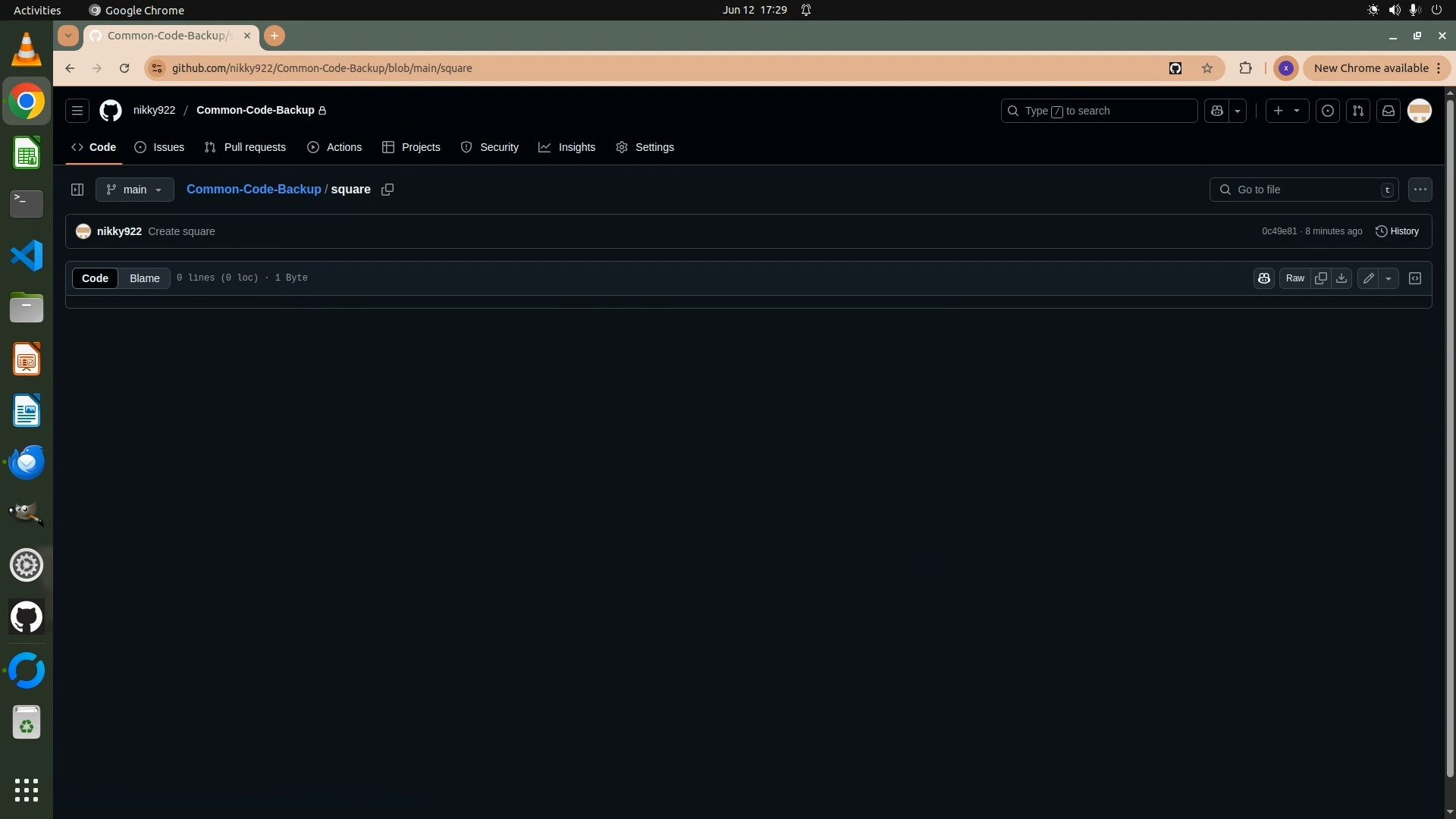Viewport: 1456px width, 819px height.
Task: Download the raw square file
Action: pos(1341,278)
